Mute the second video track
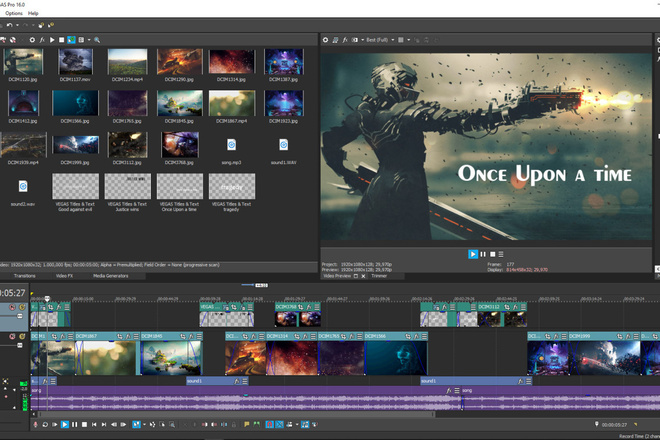This screenshot has width=660, height=440. pyautogui.click(x=12, y=336)
